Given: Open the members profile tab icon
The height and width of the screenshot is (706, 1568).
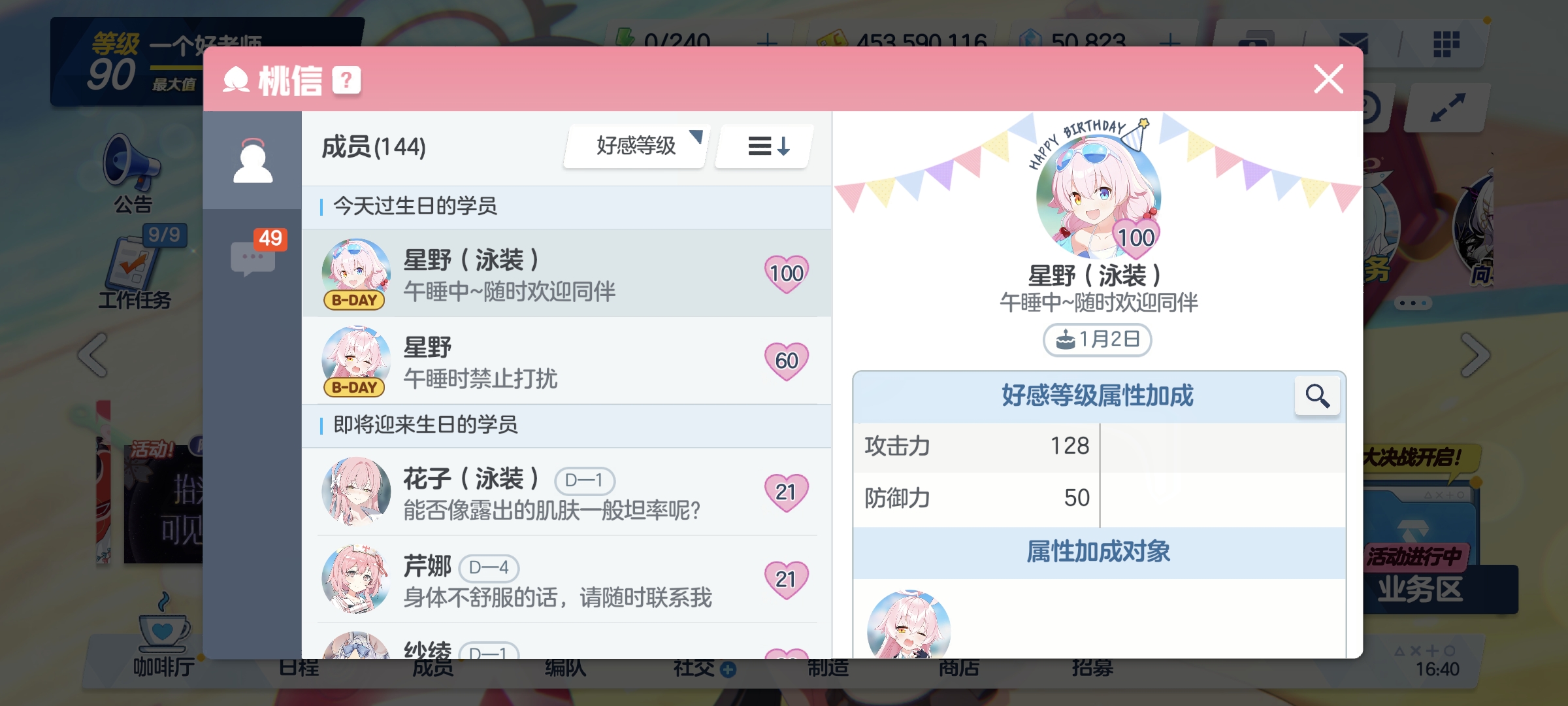Looking at the screenshot, I should pyautogui.click(x=253, y=160).
